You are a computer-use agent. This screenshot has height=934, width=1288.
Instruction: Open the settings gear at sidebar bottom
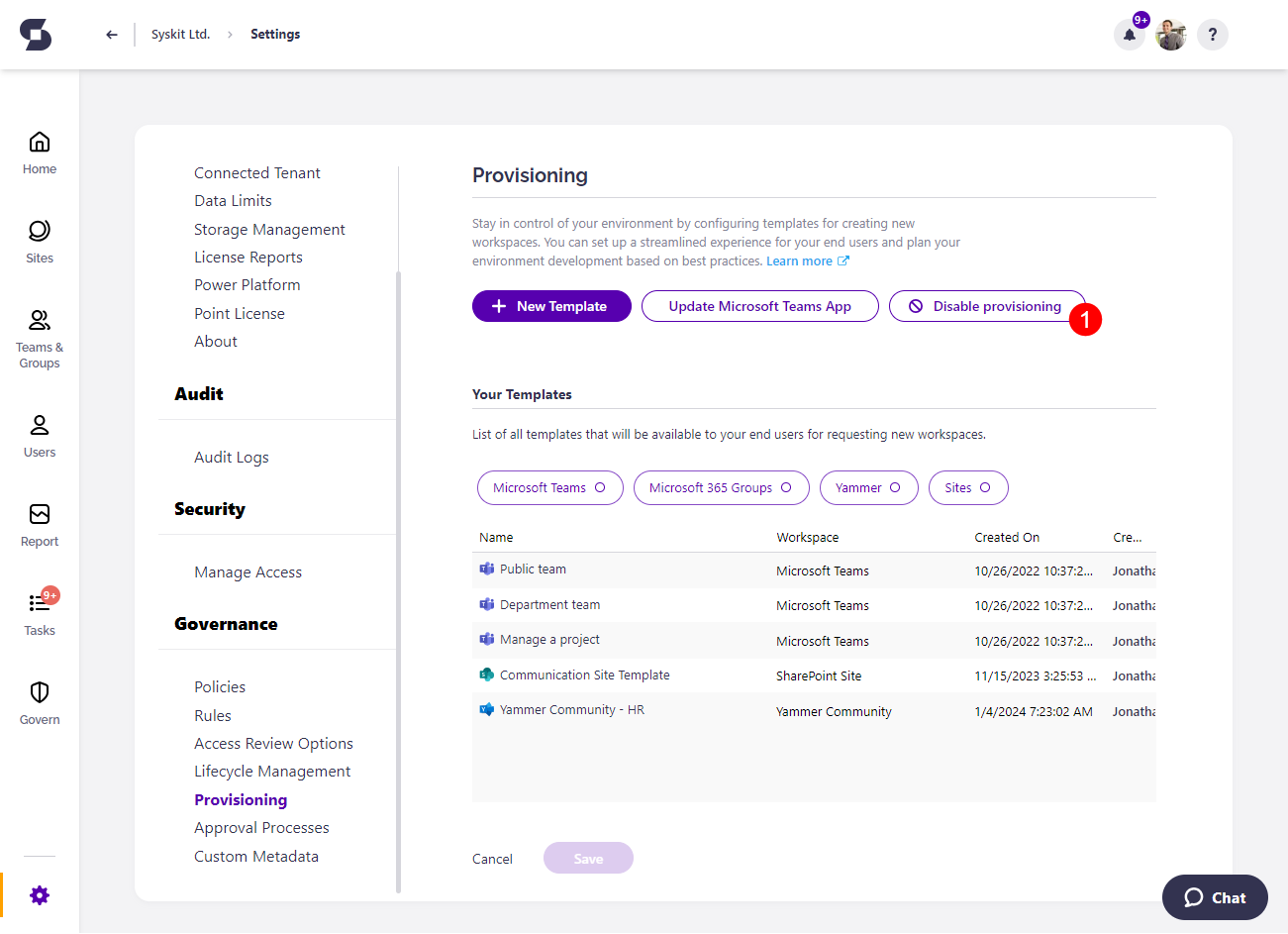[x=39, y=894]
